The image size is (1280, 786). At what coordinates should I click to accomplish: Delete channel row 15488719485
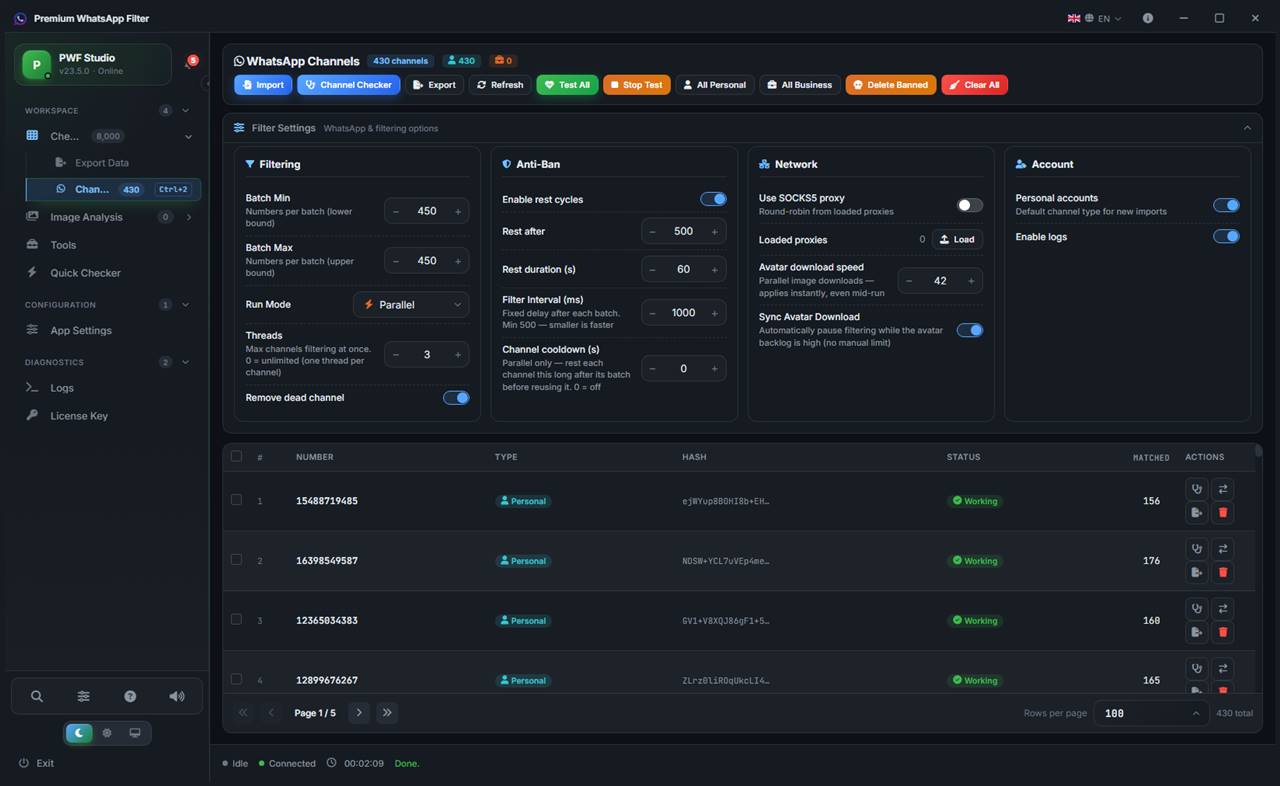point(1222,513)
